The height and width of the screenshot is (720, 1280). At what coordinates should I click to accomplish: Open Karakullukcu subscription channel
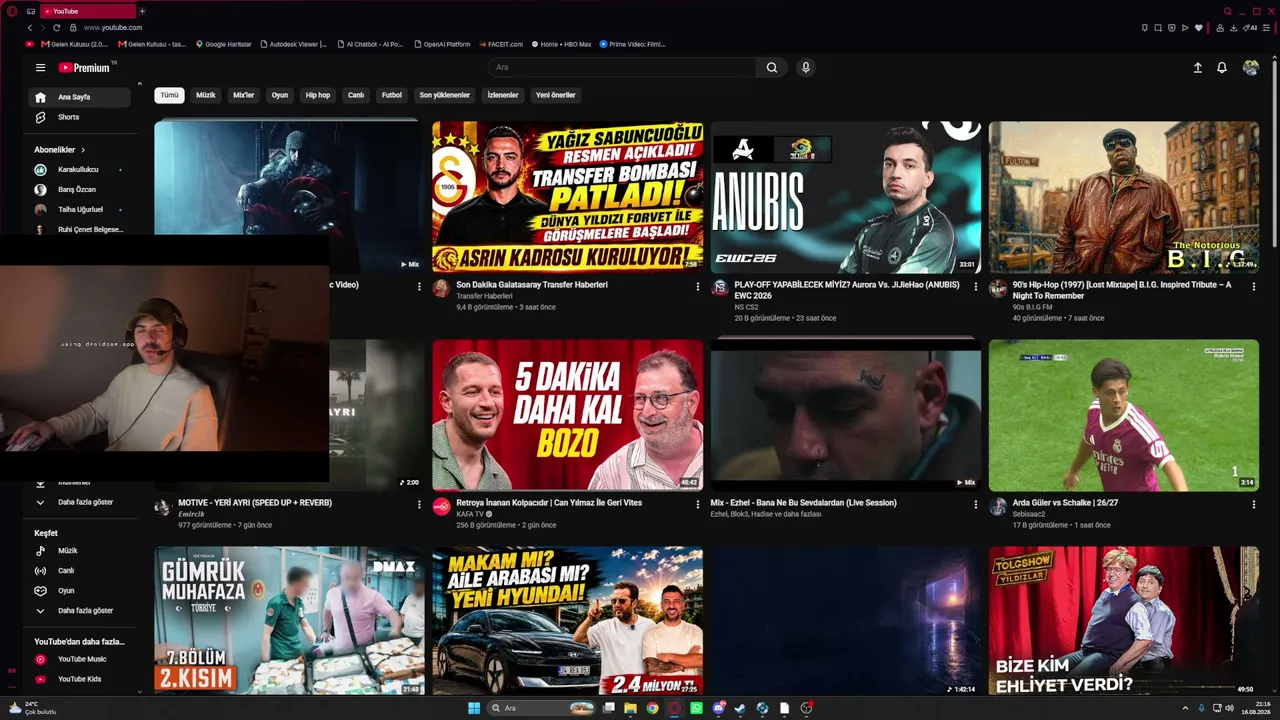coord(79,170)
